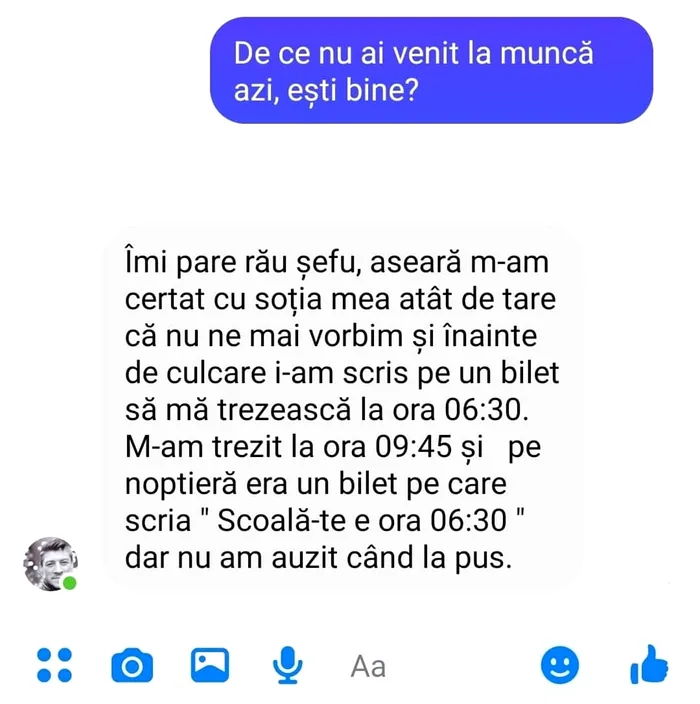Click the word 'noptieră' in the reply
The image size is (700, 704).
tap(181, 484)
